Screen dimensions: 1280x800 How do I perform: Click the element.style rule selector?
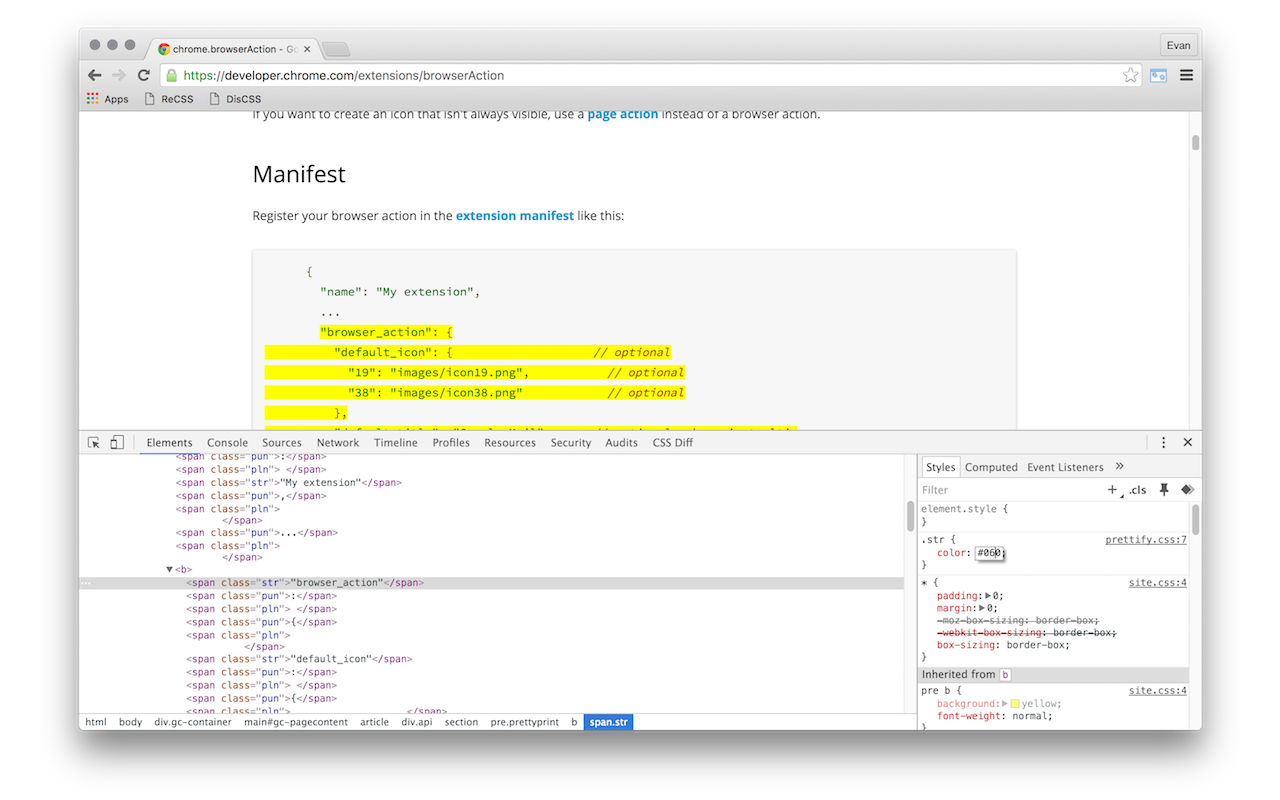[x=961, y=509]
